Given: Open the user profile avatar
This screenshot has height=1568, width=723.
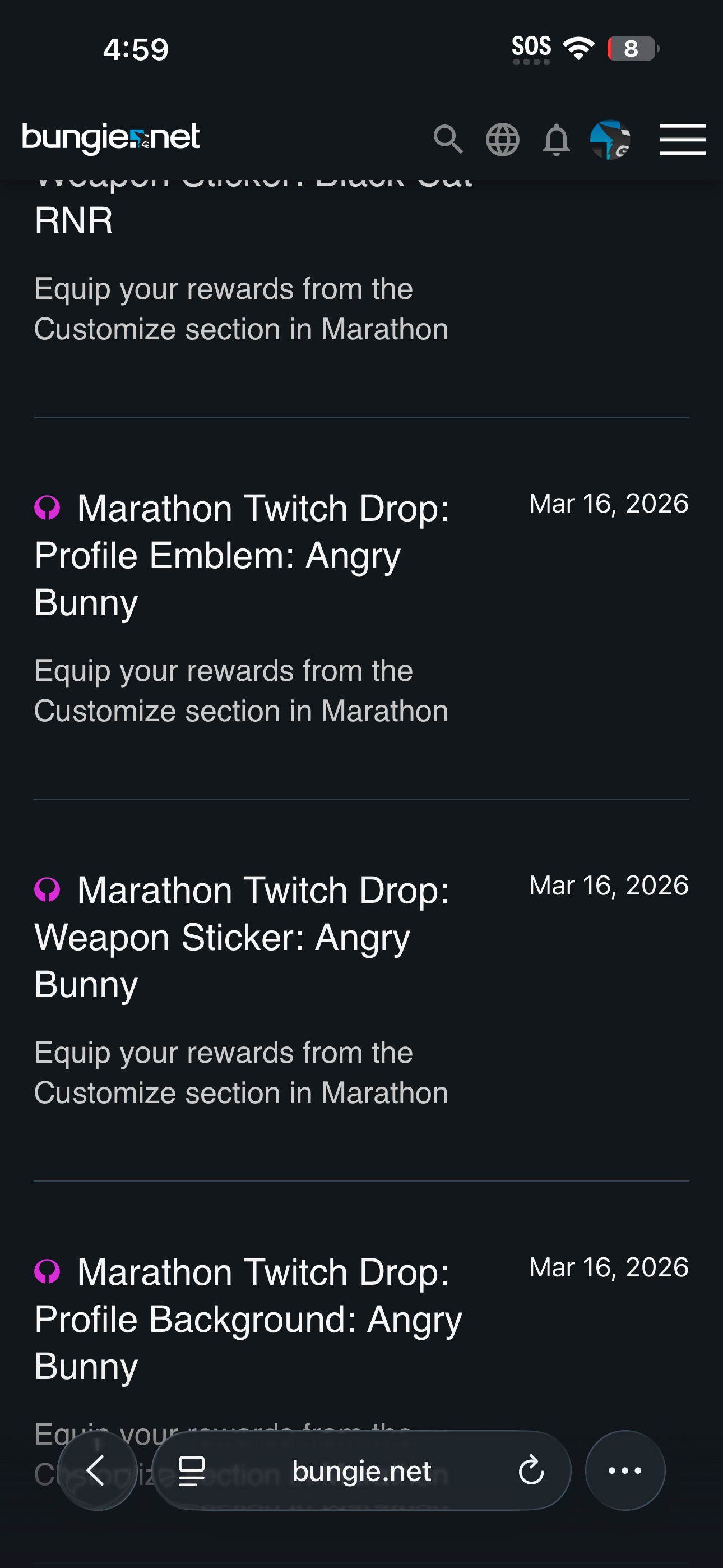Looking at the screenshot, I should pos(610,140).
